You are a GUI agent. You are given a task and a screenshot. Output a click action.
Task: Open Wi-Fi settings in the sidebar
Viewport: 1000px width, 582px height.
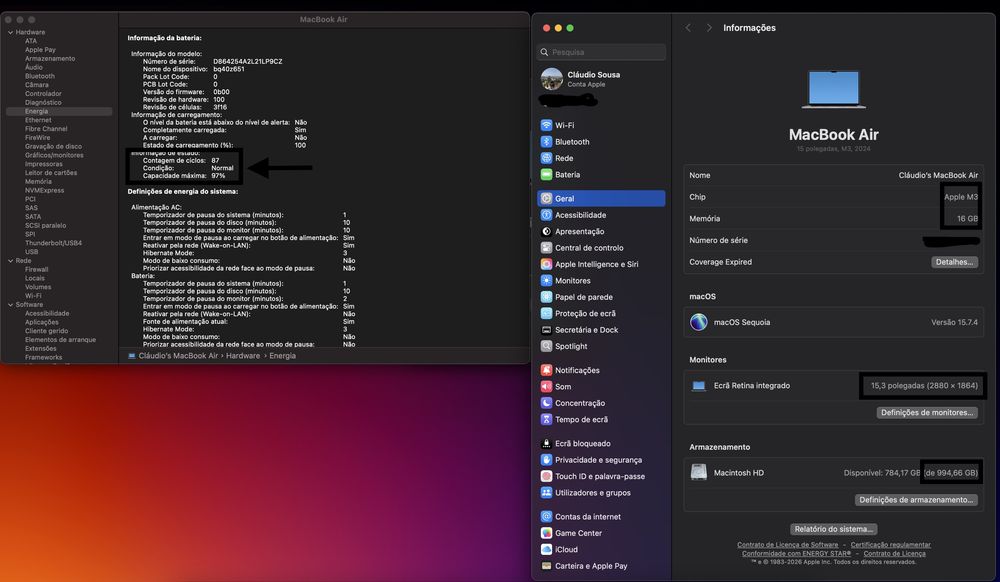601,126
